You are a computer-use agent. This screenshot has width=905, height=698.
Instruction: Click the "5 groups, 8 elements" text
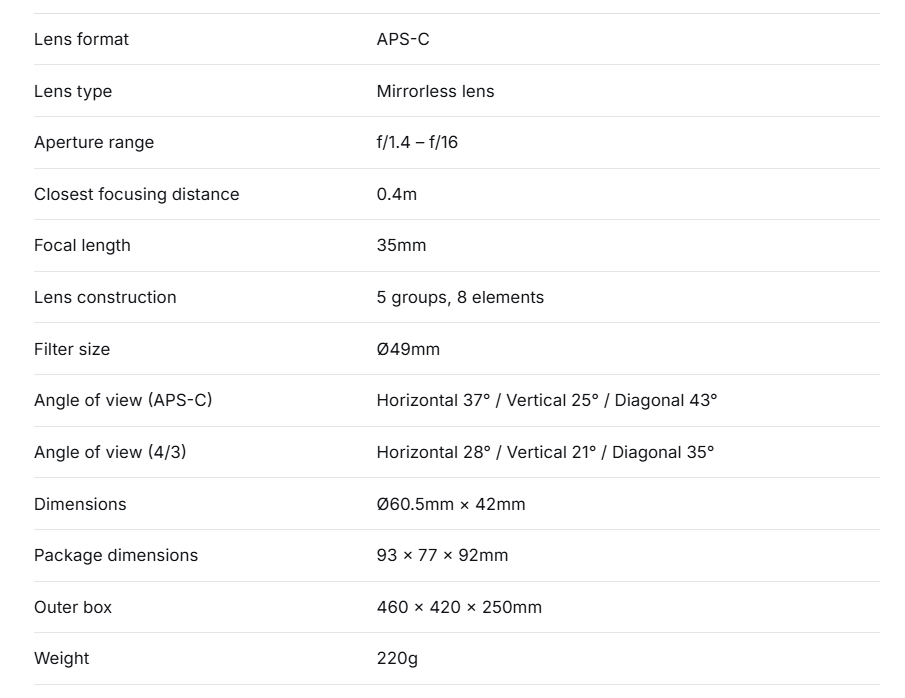tap(460, 297)
